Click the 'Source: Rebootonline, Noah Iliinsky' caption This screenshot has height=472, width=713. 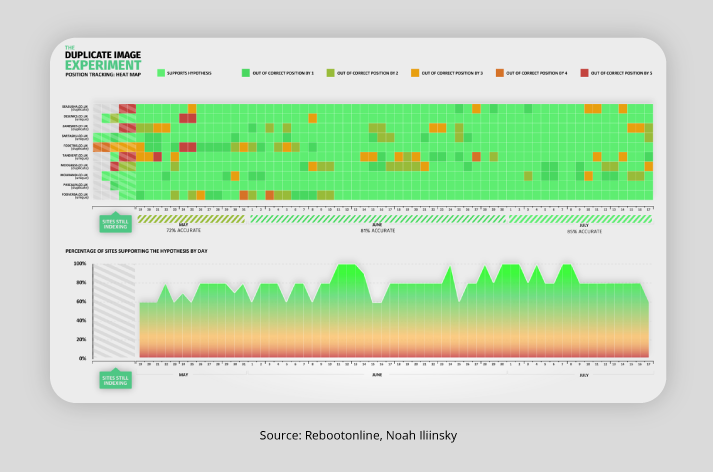click(x=356, y=435)
